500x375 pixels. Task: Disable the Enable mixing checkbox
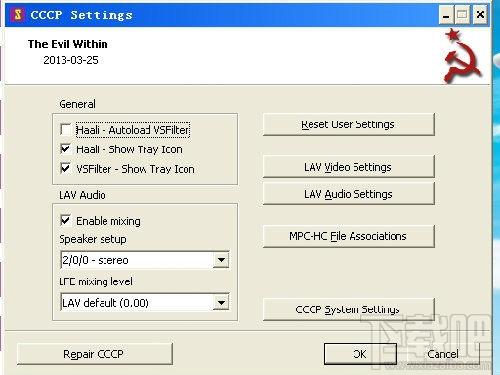point(66,220)
